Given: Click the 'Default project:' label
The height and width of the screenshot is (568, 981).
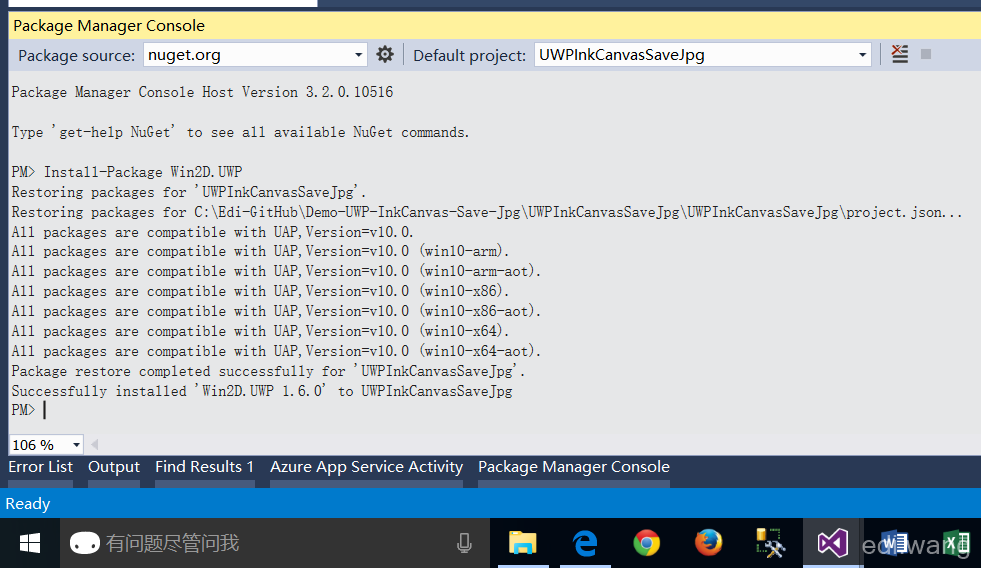Looking at the screenshot, I should click(469, 55).
